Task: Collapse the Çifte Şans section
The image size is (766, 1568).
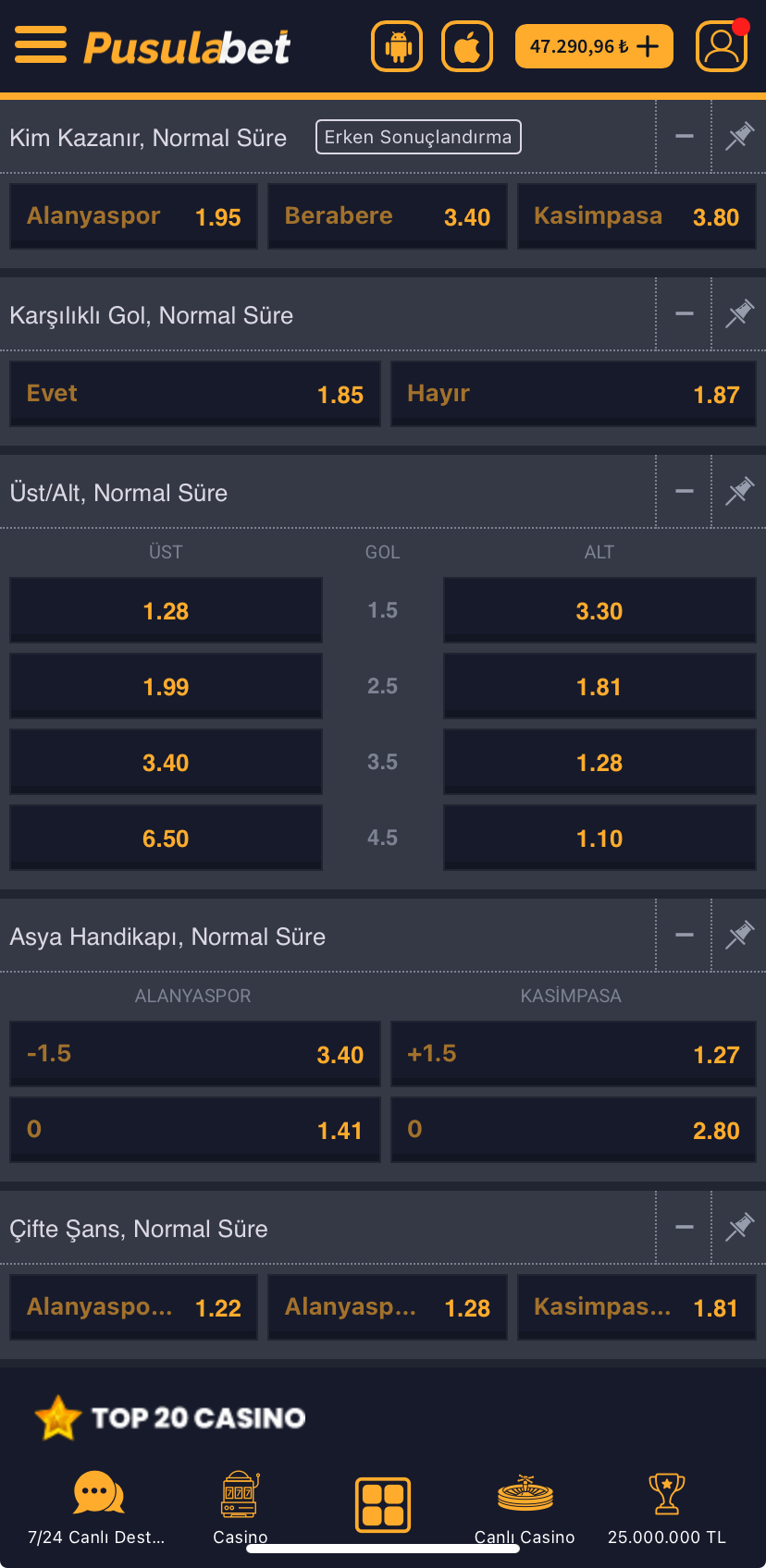Action: pos(684,1227)
